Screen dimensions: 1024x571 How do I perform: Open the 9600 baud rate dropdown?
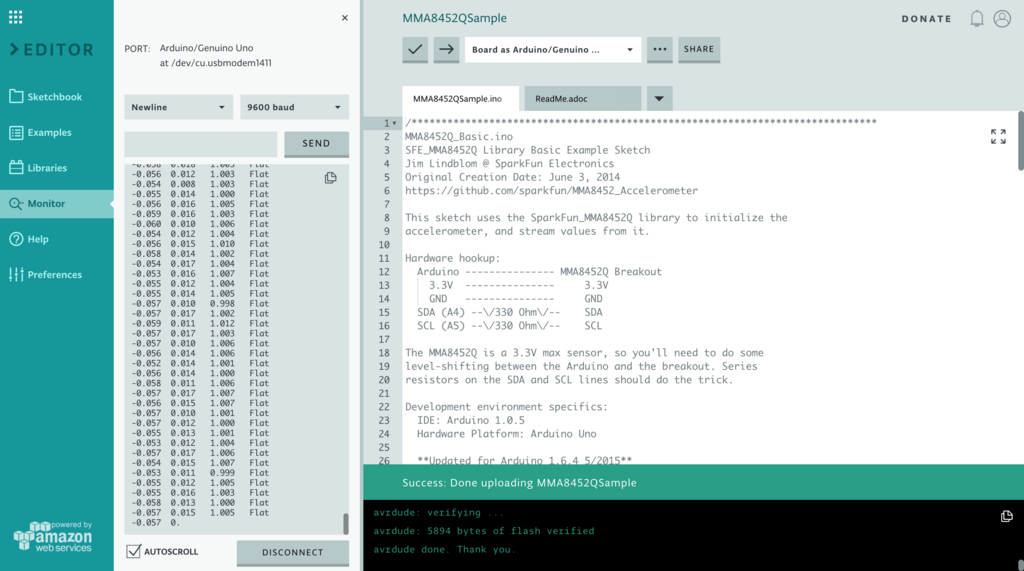click(295, 107)
